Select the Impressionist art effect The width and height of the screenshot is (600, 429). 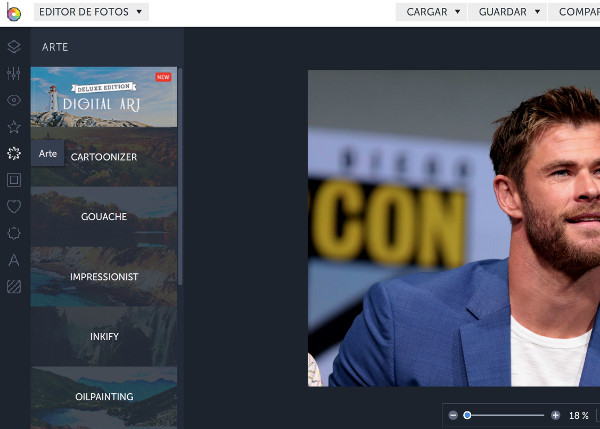click(x=104, y=276)
